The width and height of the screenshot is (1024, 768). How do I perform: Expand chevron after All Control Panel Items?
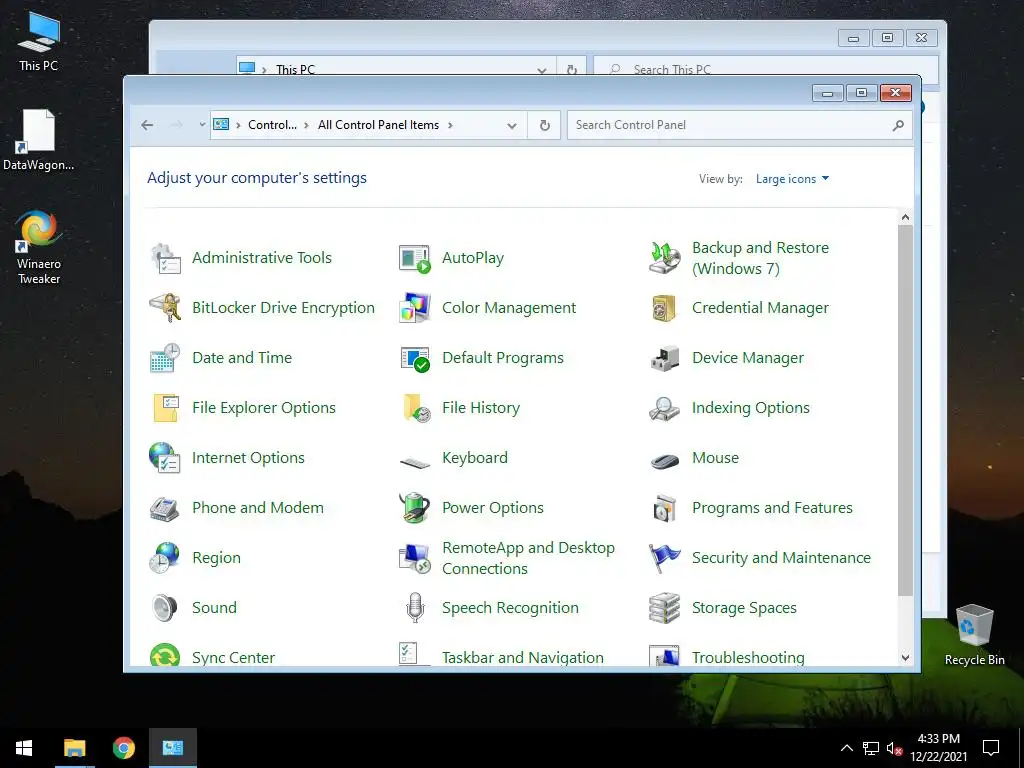(x=450, y=125)
